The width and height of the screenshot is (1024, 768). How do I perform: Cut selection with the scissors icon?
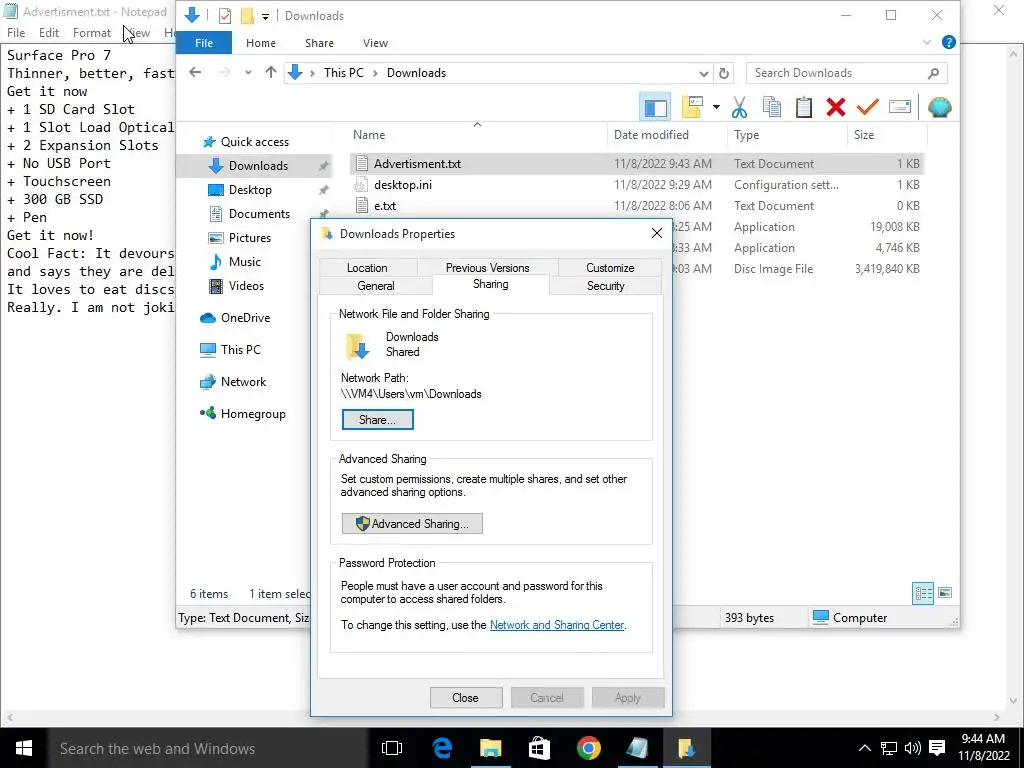coord(739,107)
